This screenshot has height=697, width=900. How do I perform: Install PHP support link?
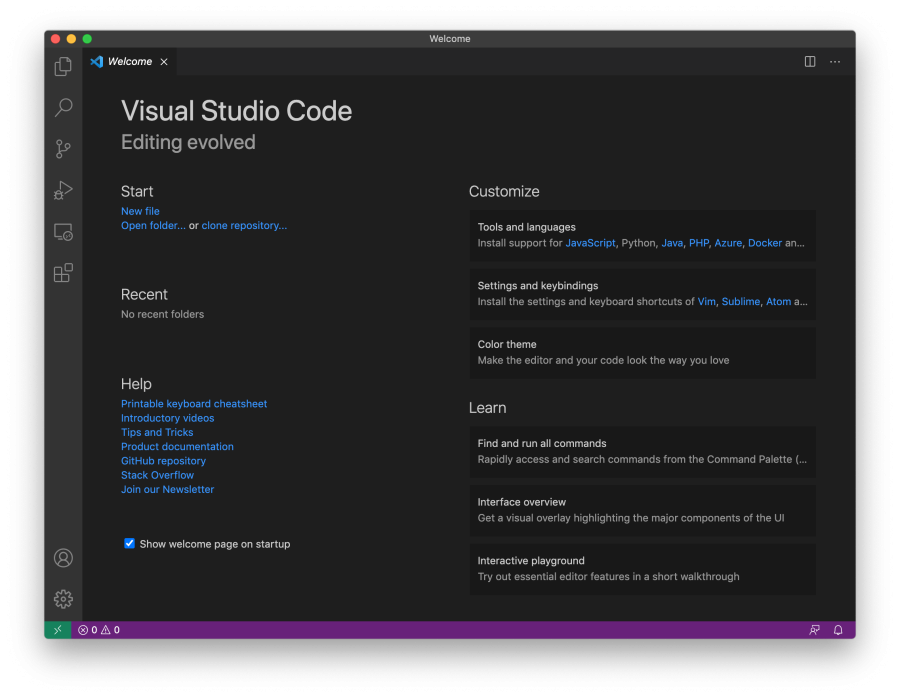[x=699, y=243]
